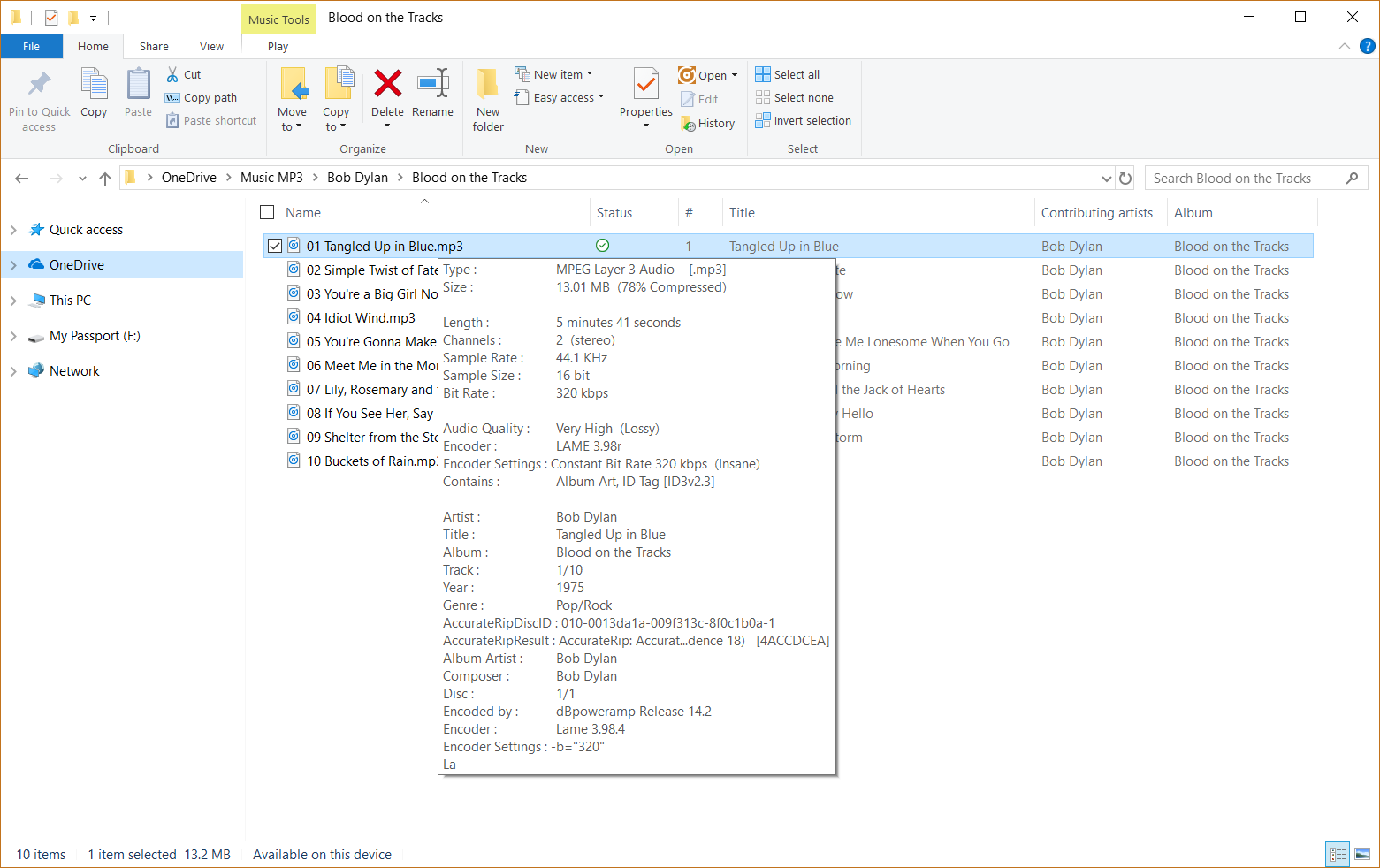Click Select none in ribbon
The height and width of the screenshot is (868, 1380).
point(795,97)
